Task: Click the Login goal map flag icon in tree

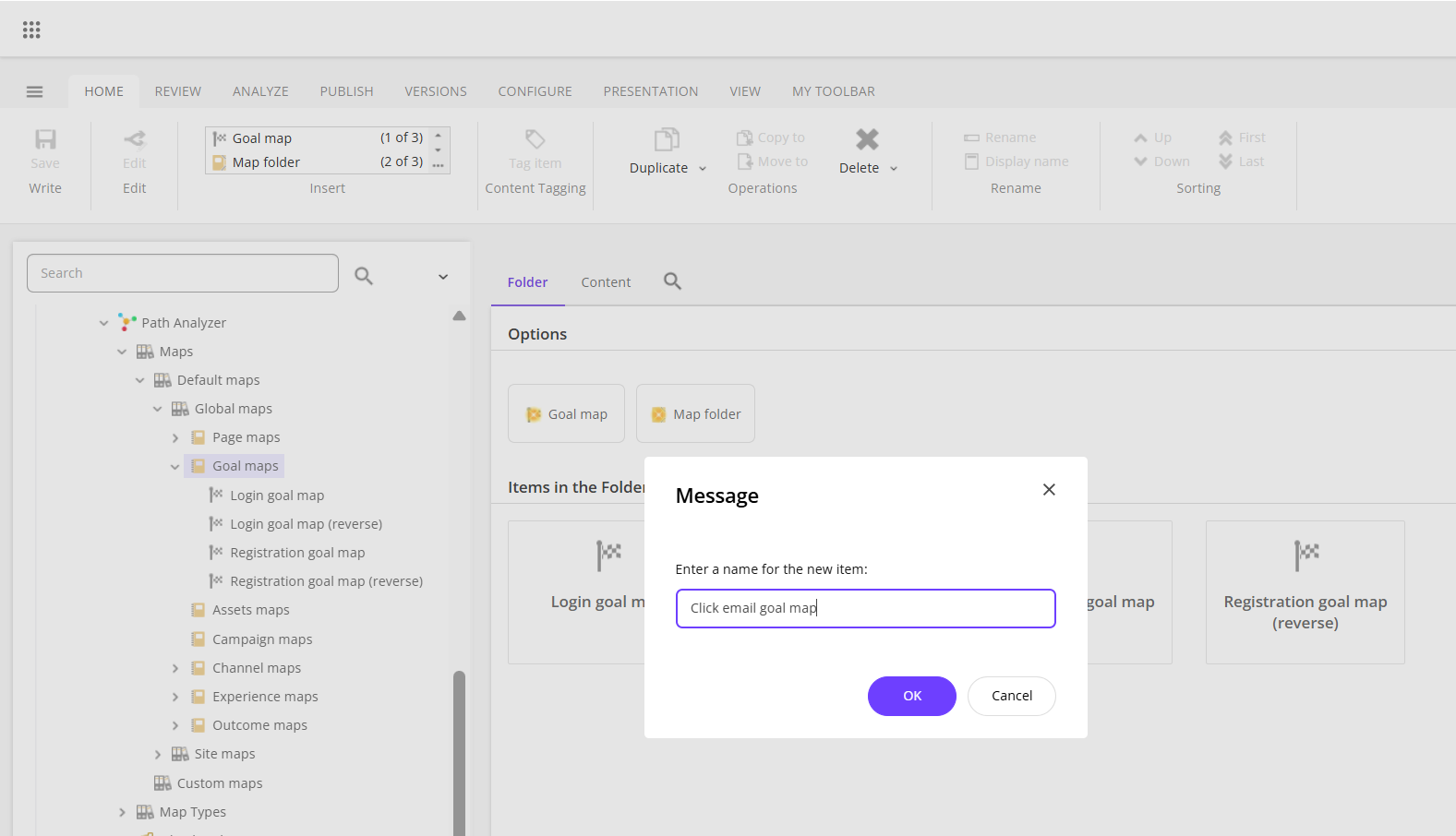Action: coord(216,495)
